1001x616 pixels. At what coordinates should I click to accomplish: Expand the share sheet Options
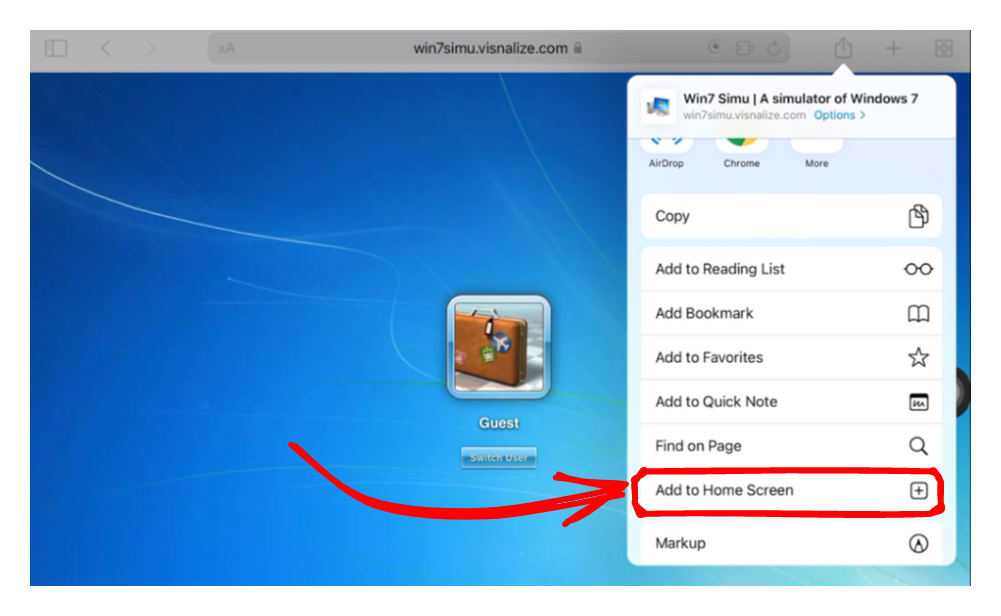point(839,115)
